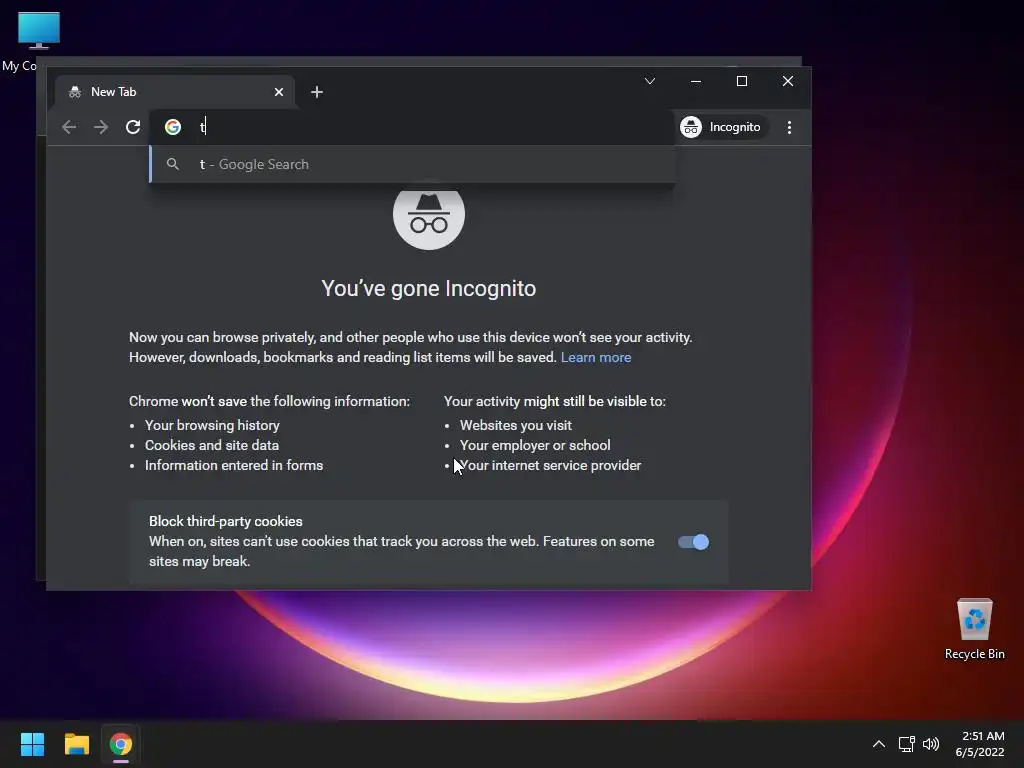Click 'Your browsing history' list item

212,425
